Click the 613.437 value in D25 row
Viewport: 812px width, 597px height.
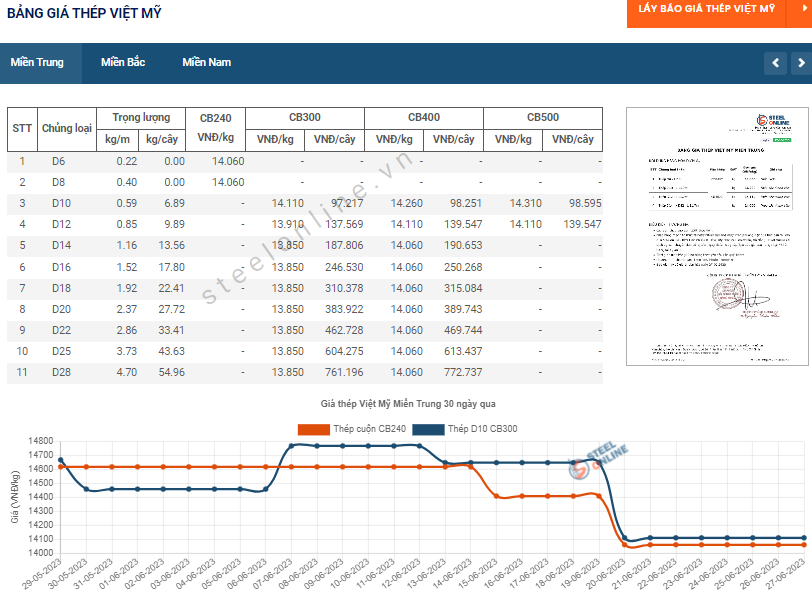pos(463,352)
